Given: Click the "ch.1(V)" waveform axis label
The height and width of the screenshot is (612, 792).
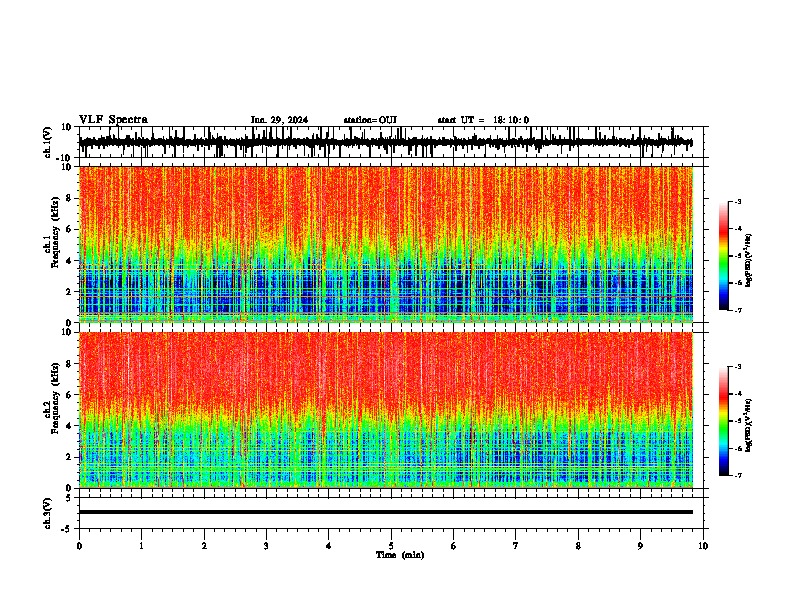Looking at the screenshot, I should [x=48, y=142].
